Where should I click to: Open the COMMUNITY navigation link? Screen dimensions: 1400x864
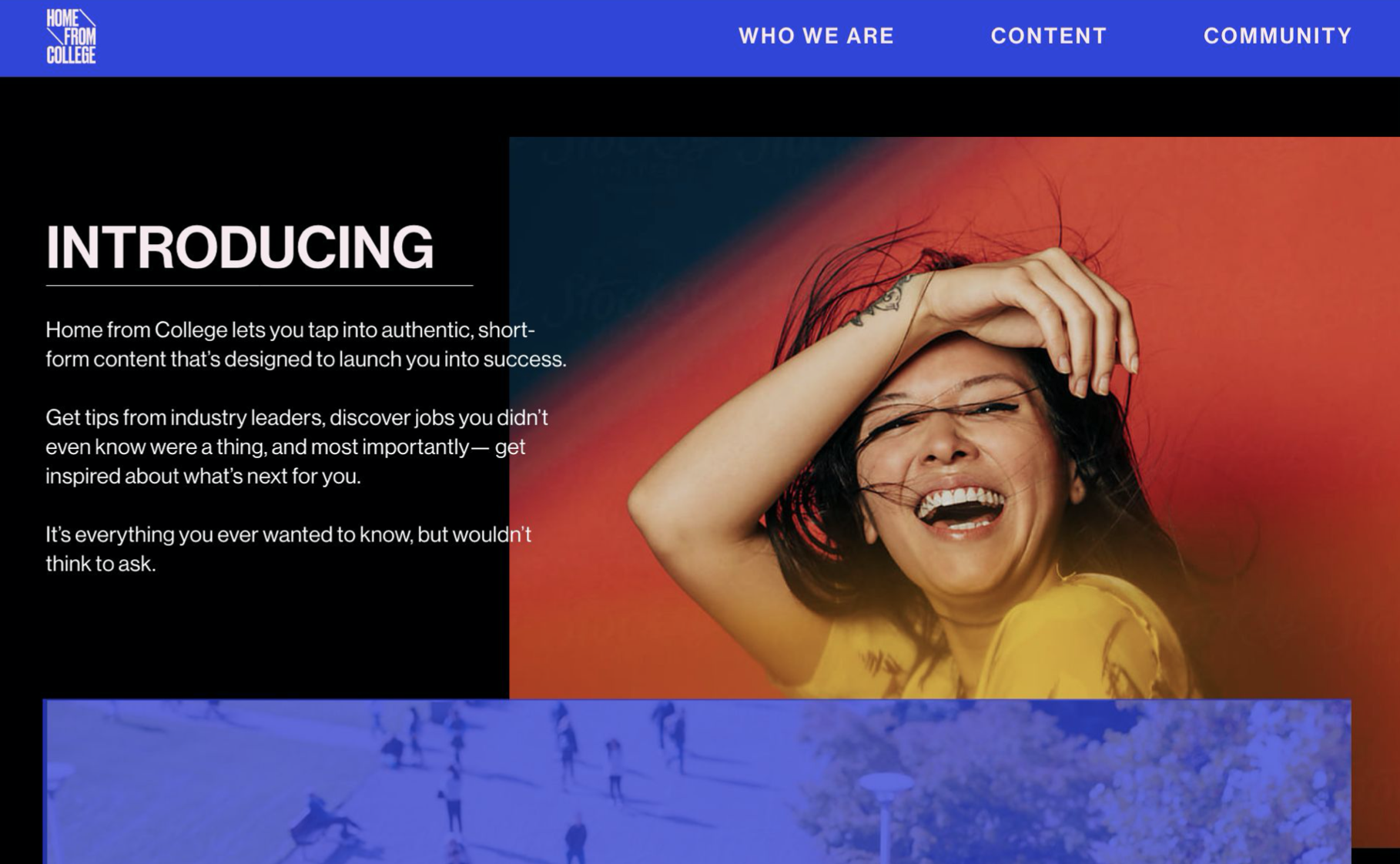coord(1278,36)
